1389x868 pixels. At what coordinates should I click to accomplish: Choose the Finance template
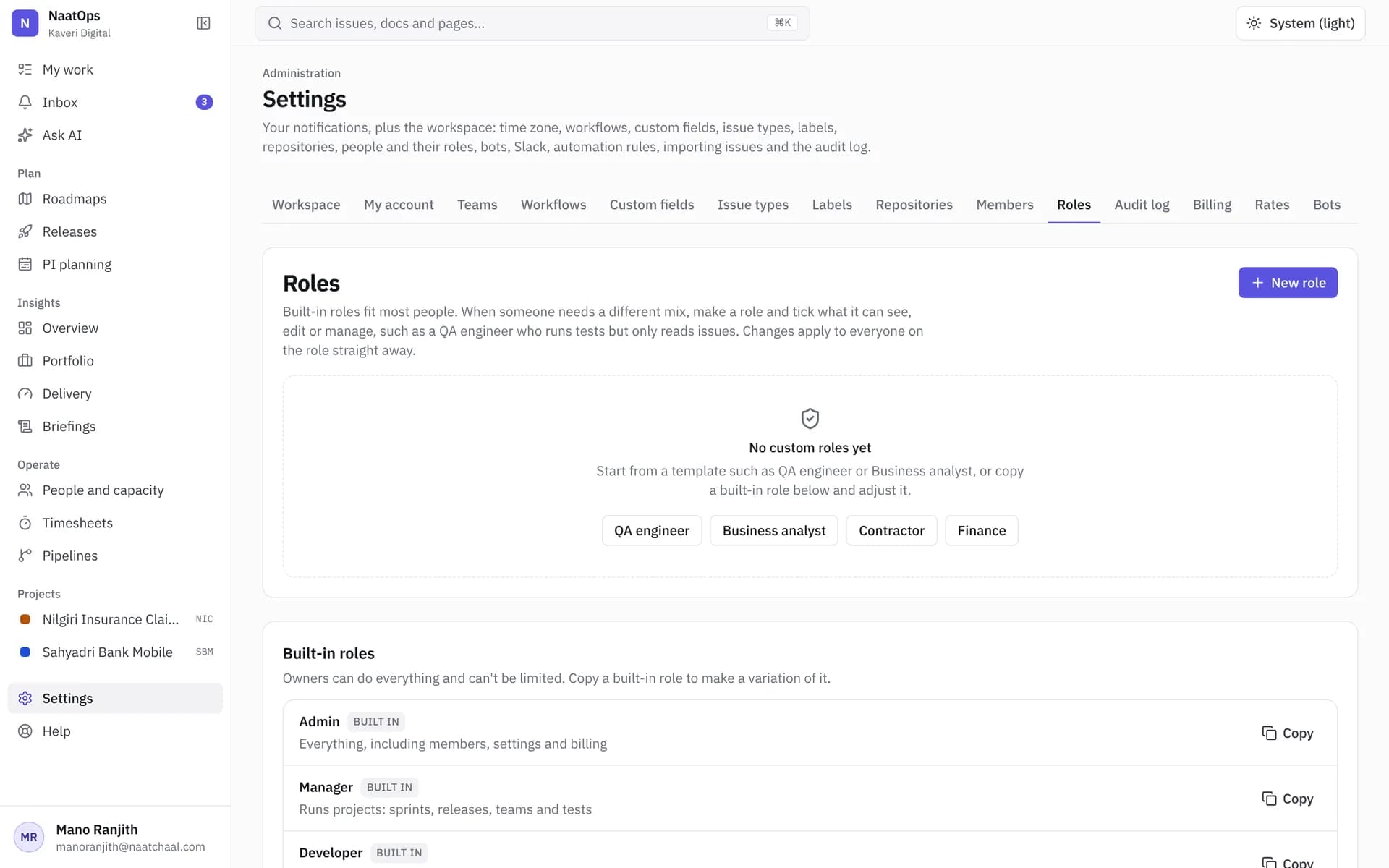(981, 531)
